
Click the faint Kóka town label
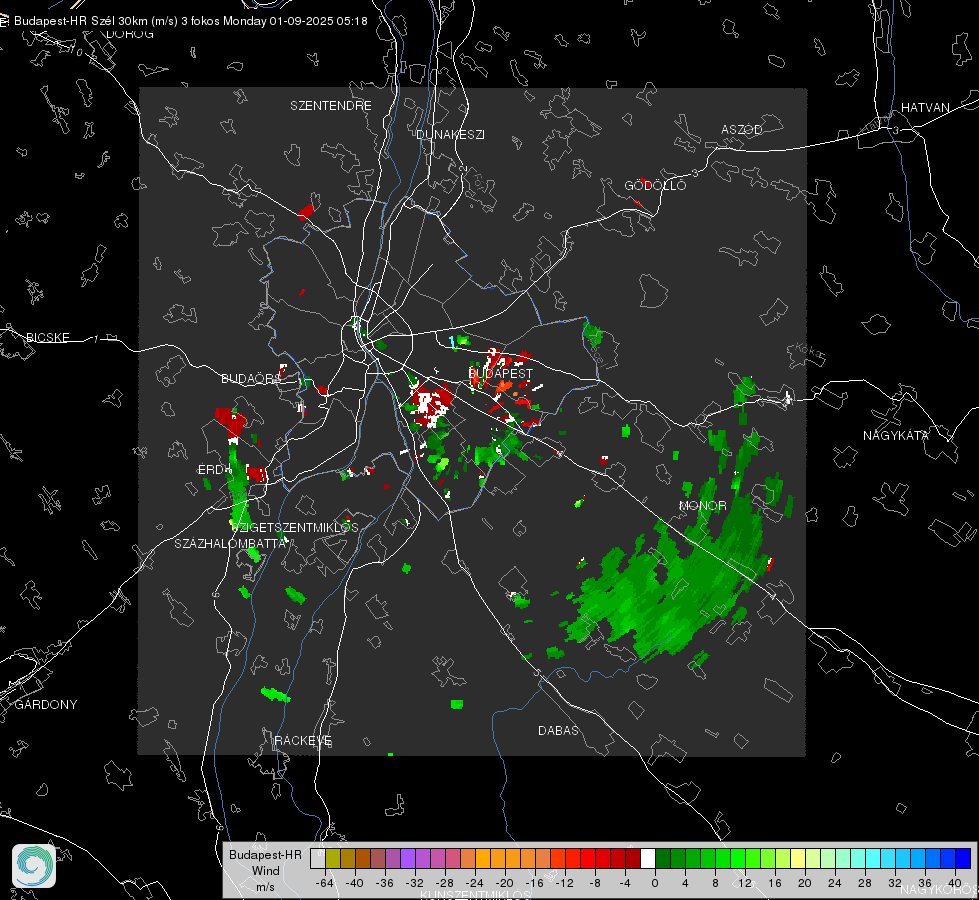point(809,352)
